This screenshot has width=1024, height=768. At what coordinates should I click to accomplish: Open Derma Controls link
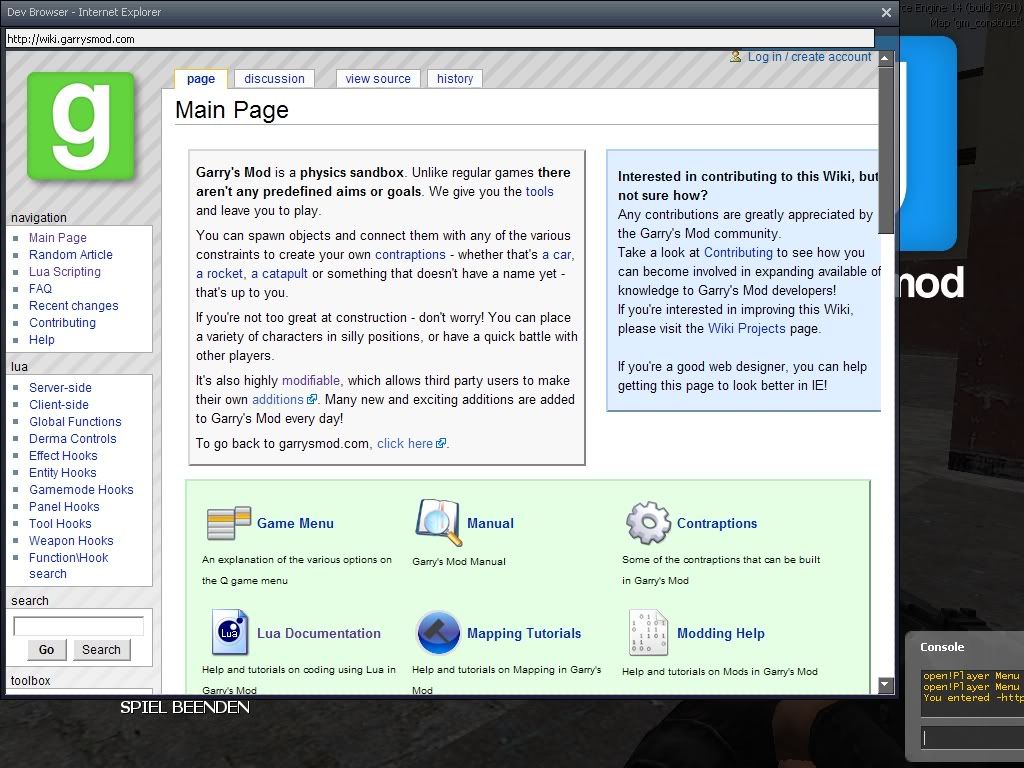click(72, 438)
